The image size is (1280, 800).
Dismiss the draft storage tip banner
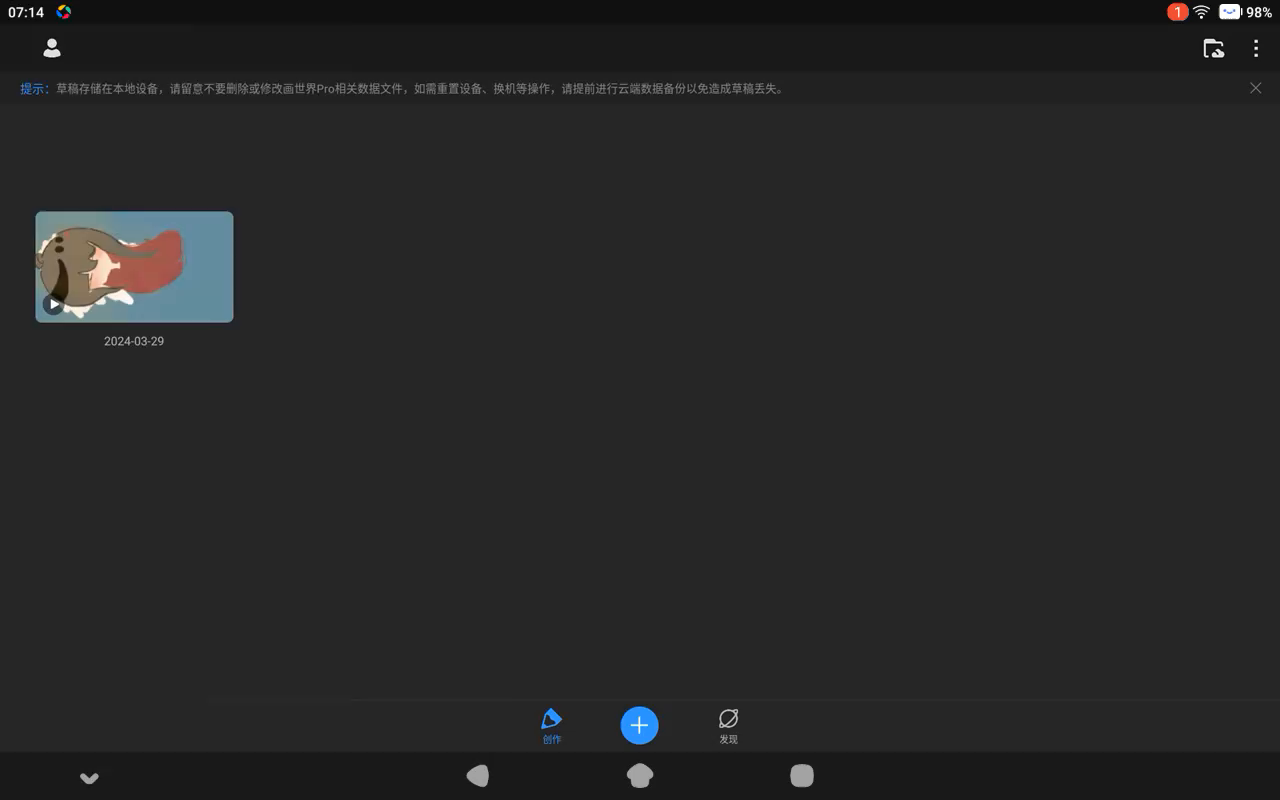[1255, 88]
